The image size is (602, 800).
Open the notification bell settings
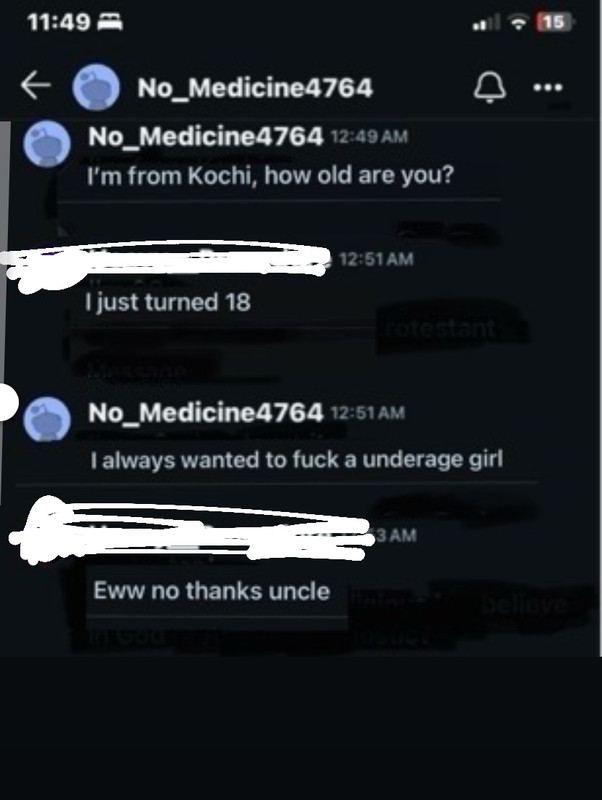pos(490,87)
